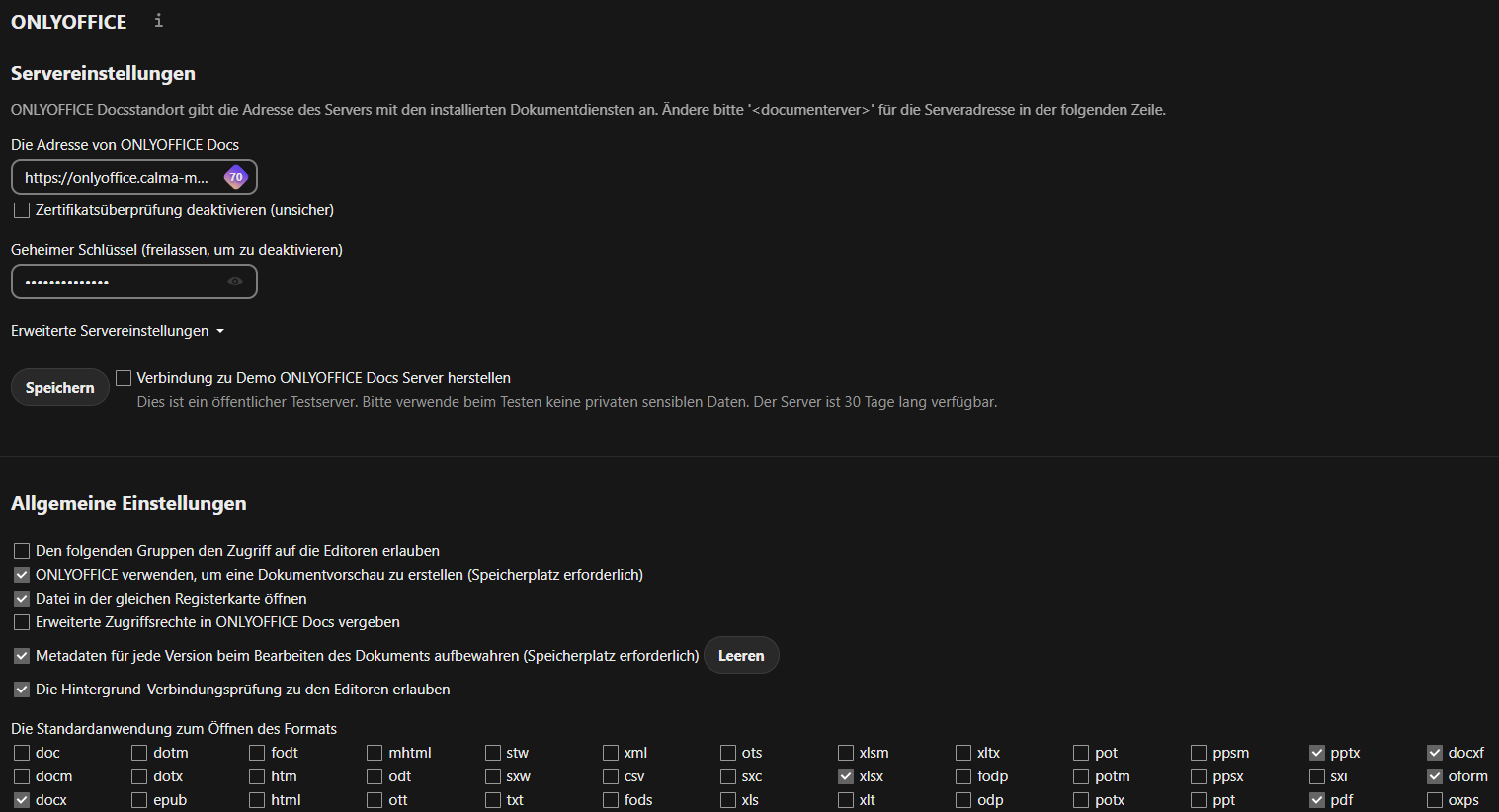The height and width of the screenshot is (812, 1499).
Task: Check the dotx format checkbox
Action: click(x=139, y=776)
